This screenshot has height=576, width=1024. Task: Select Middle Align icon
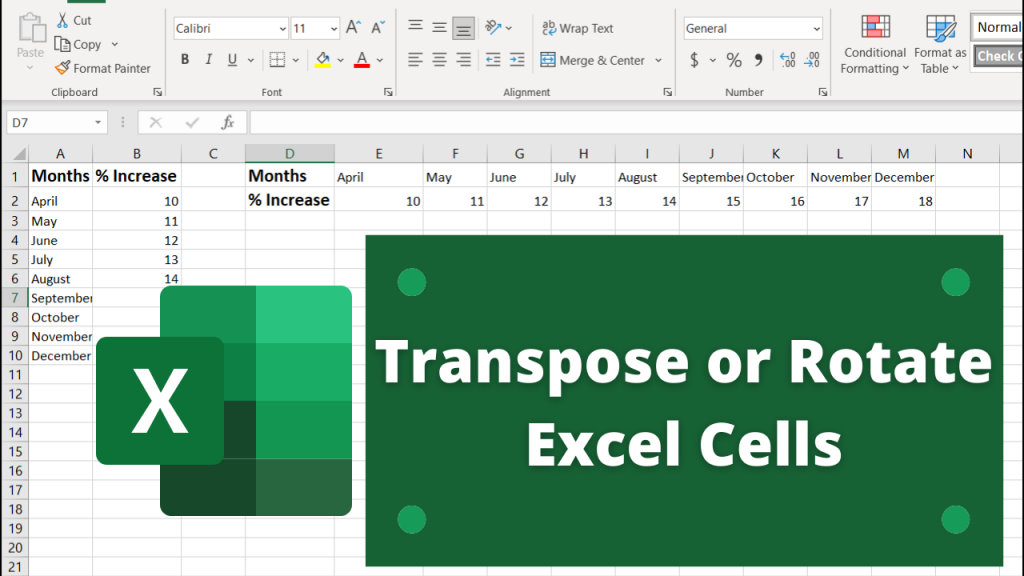[x=439, y=27]
